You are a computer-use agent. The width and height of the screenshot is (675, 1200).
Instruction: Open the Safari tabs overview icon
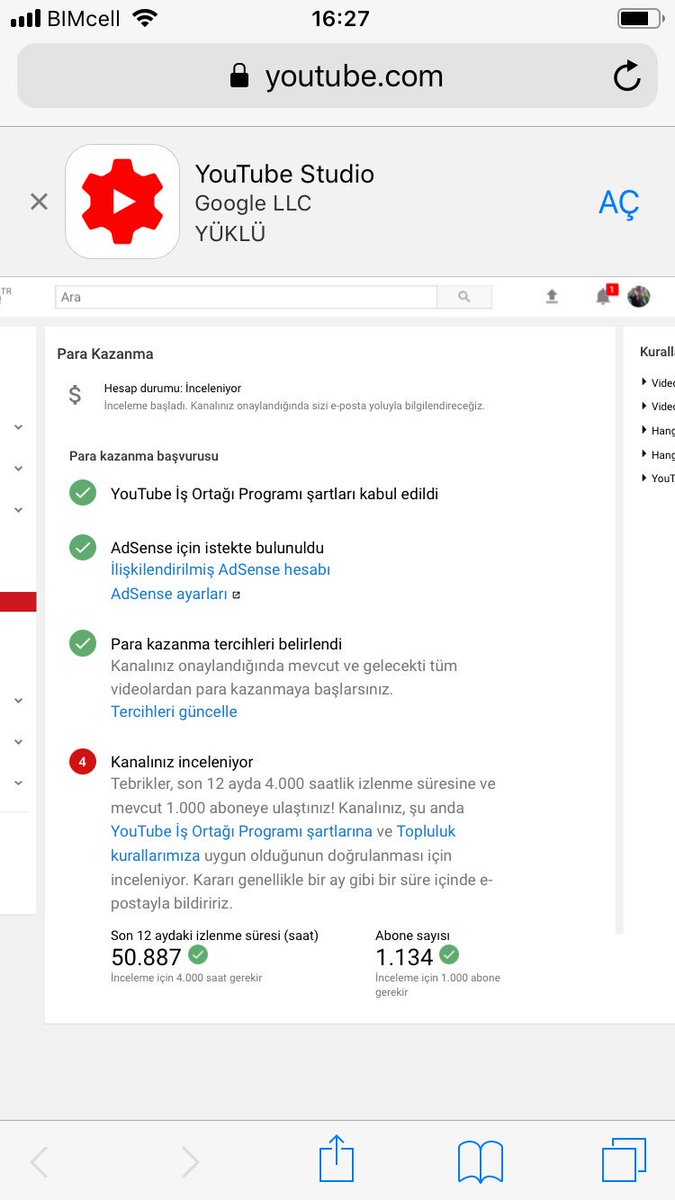pos(624,1161)
